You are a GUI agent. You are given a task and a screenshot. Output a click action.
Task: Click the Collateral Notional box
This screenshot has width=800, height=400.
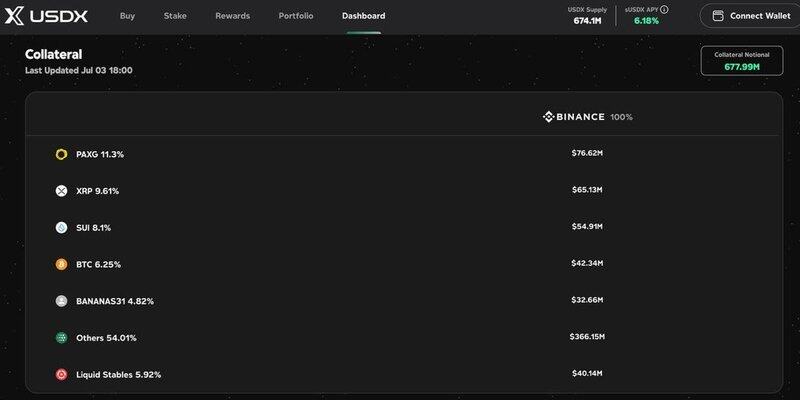742,61
